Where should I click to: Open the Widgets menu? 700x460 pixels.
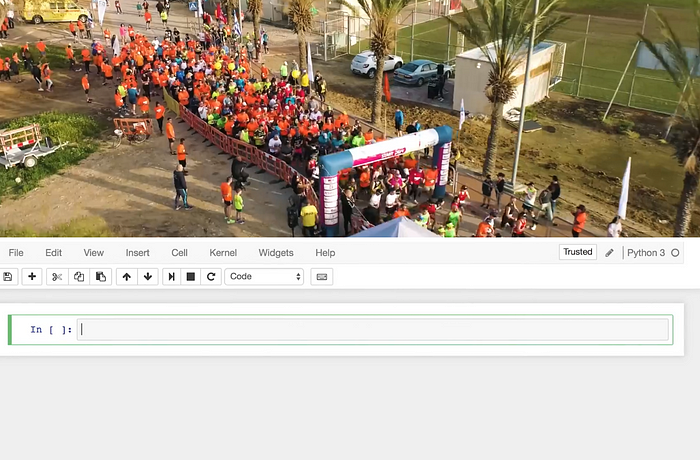click(x=276, y=253)
